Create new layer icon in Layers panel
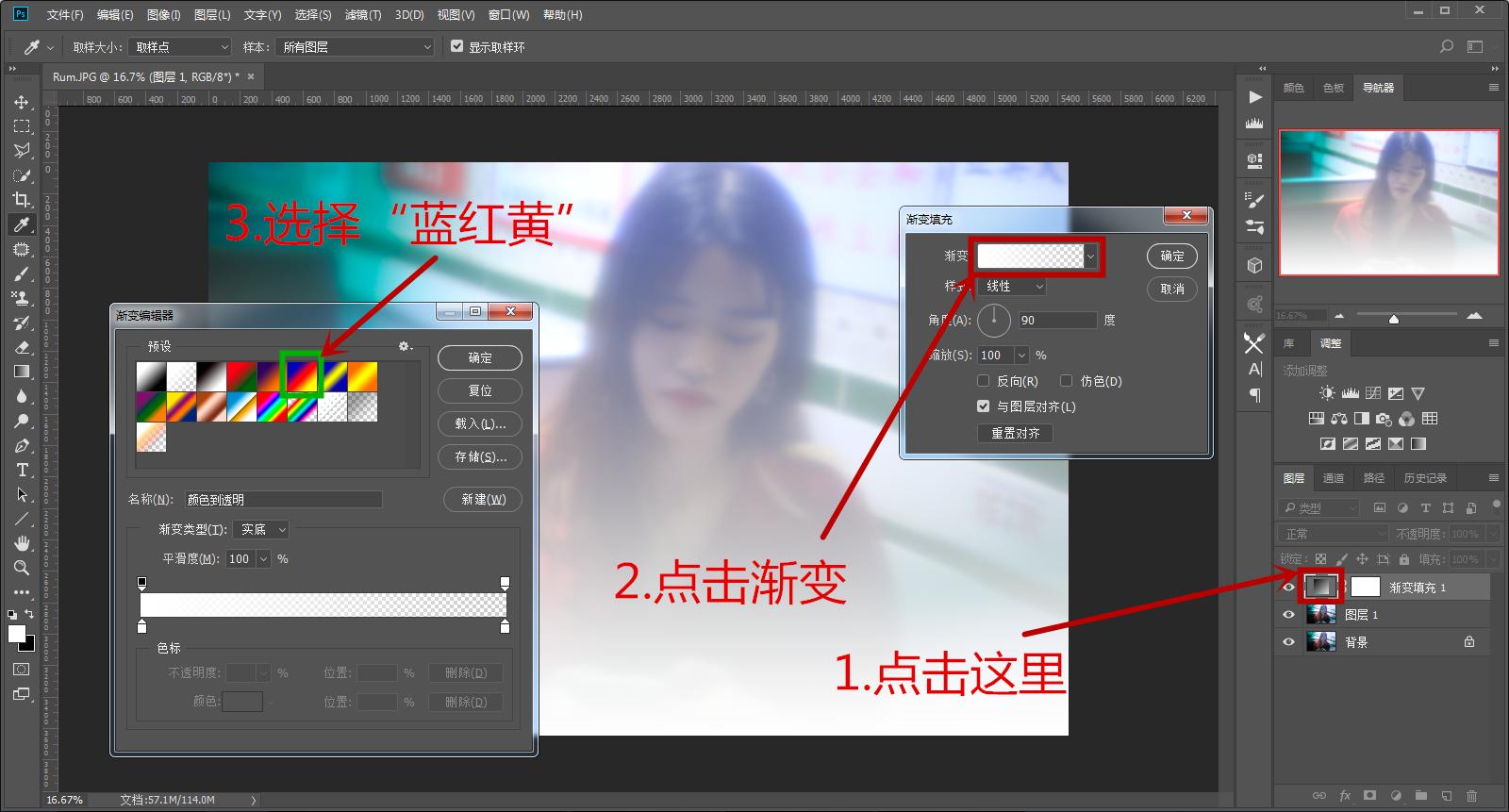The image size is (1509, 812). point(1447,796)
